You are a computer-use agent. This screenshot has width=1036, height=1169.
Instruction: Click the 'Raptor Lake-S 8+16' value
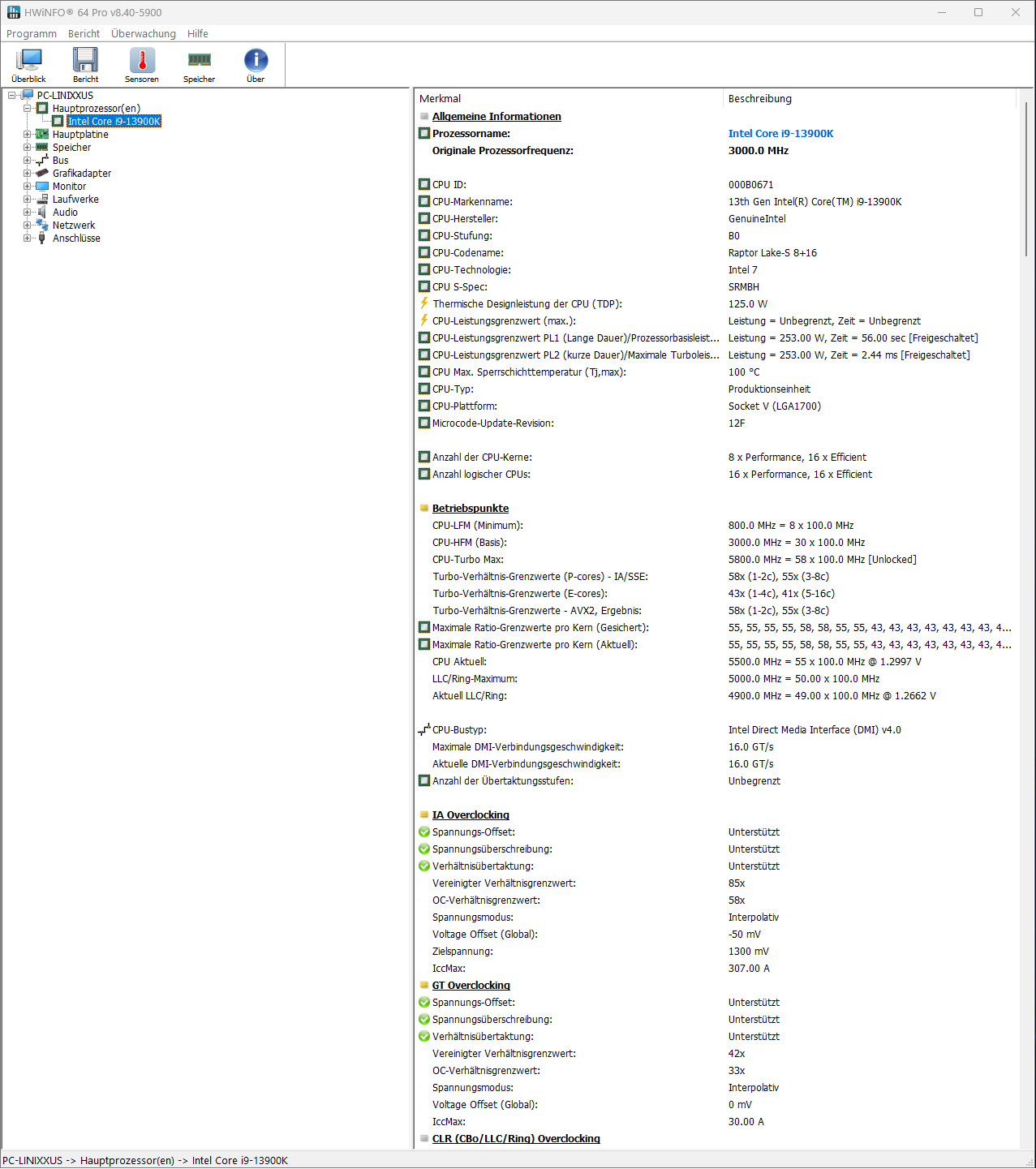tap(772, 252)
